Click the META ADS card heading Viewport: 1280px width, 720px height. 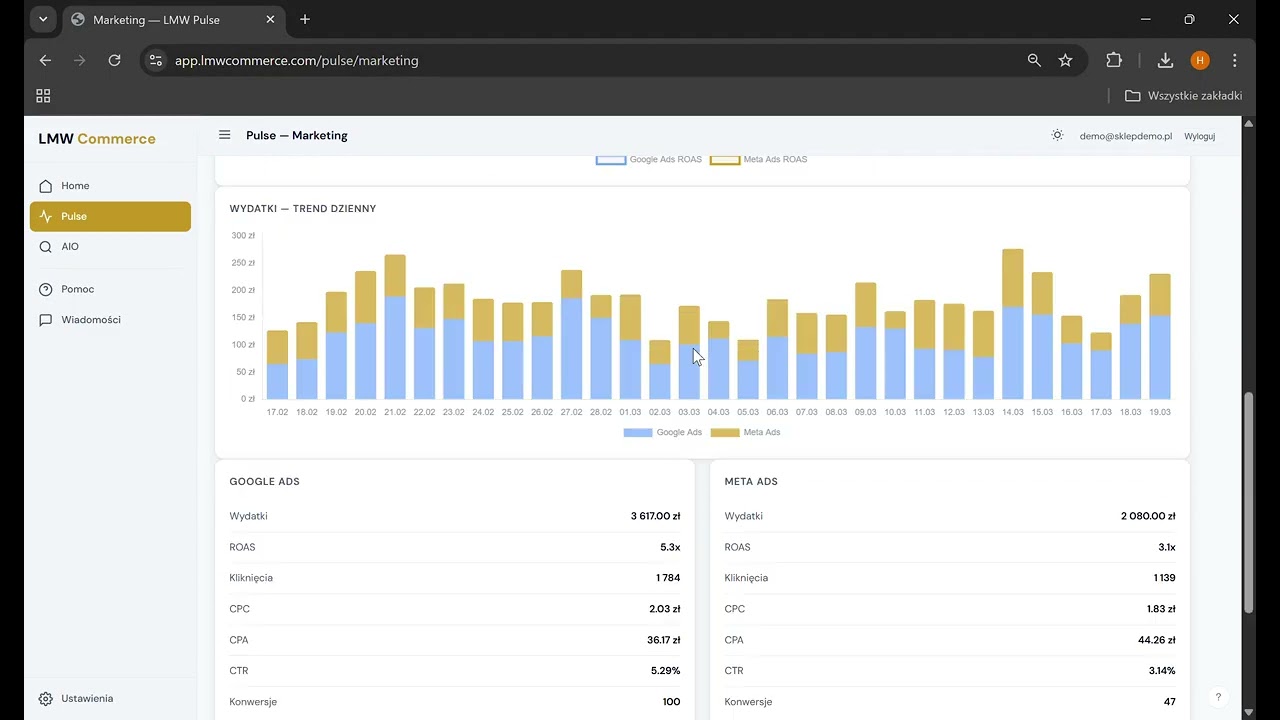[x=751, y=482]
